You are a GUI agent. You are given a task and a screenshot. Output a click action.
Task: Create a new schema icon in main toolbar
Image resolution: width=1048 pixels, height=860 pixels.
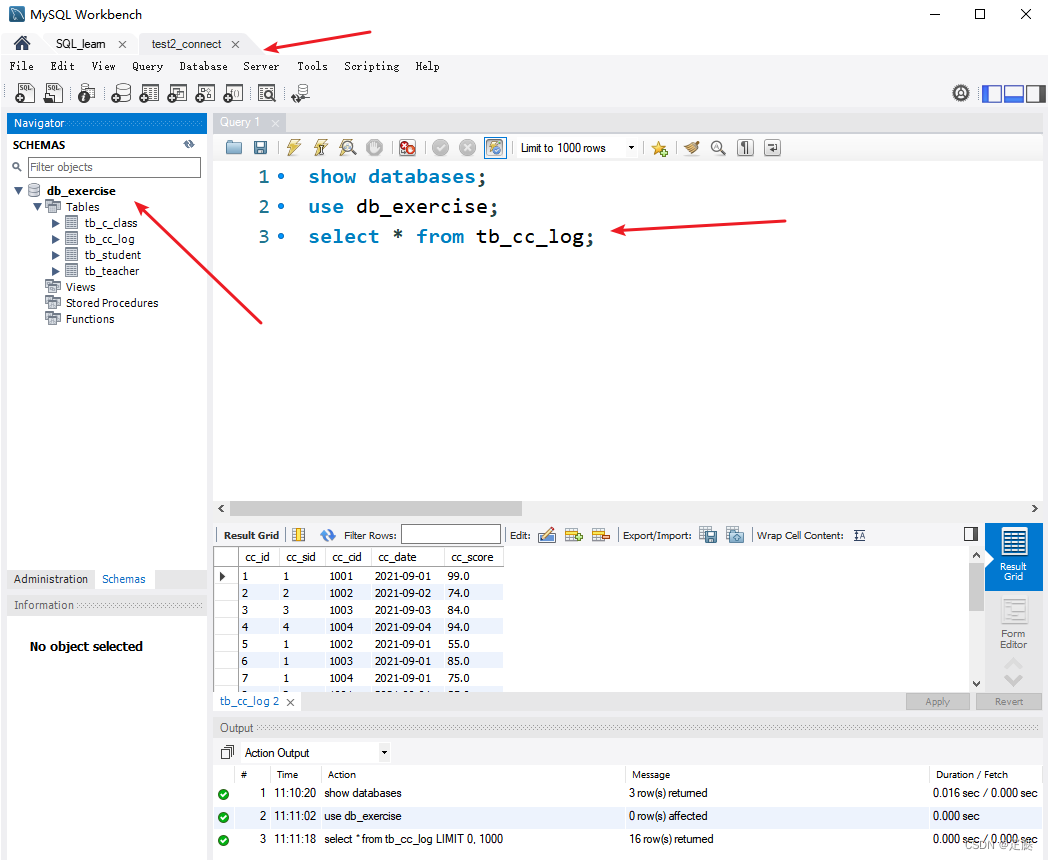pyautogui.click(x=121, y=93)
